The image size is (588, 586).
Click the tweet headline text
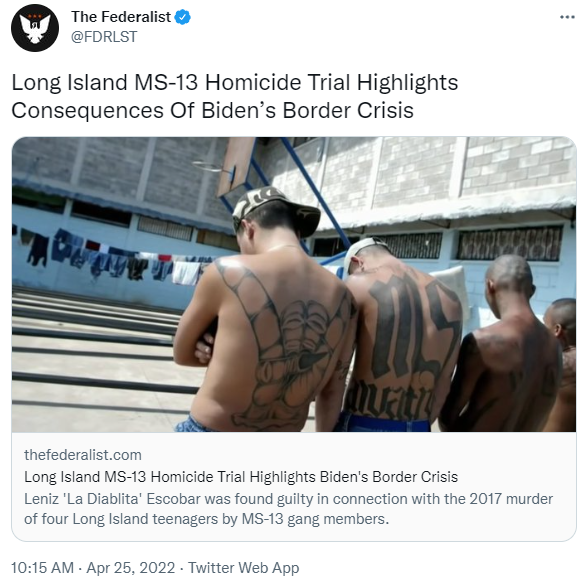pyautogui.click(x=235, y=96)
